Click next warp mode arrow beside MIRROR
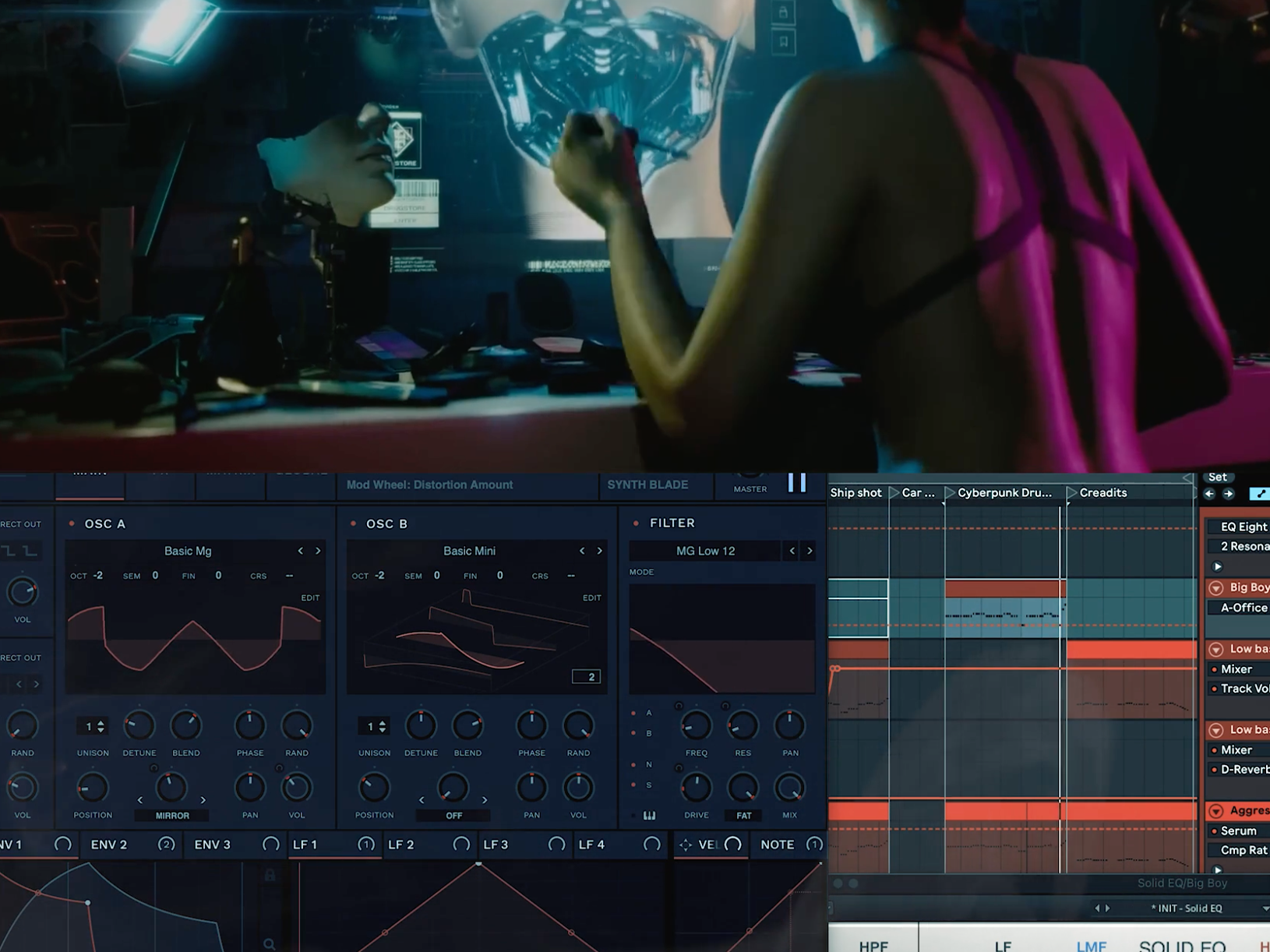This screenshot has height=952, width=1270. point(203,800)
